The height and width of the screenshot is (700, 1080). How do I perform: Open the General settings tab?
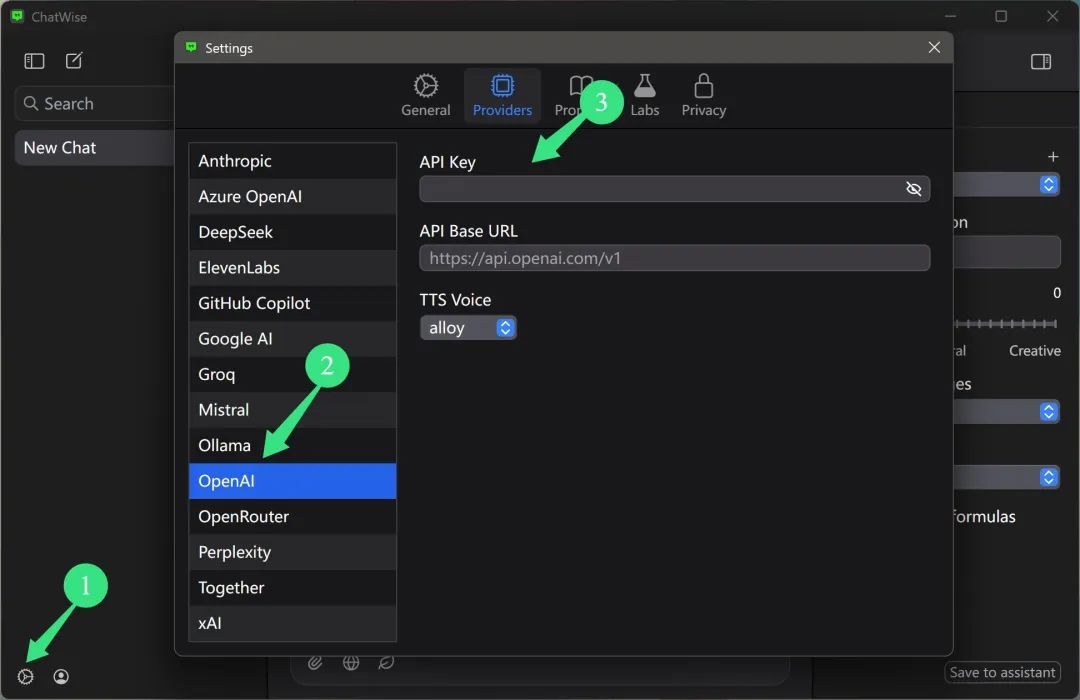point(426,95)
